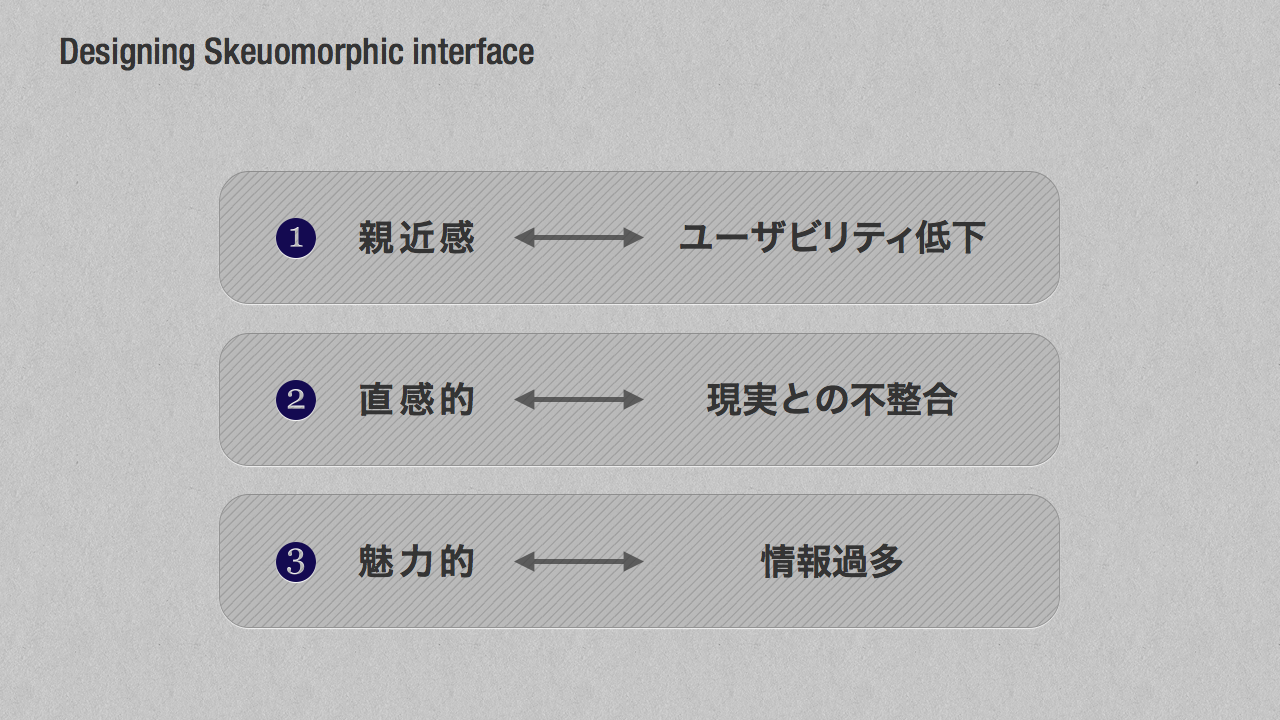Click the word Designing in the heading

[x=127, y=52]
